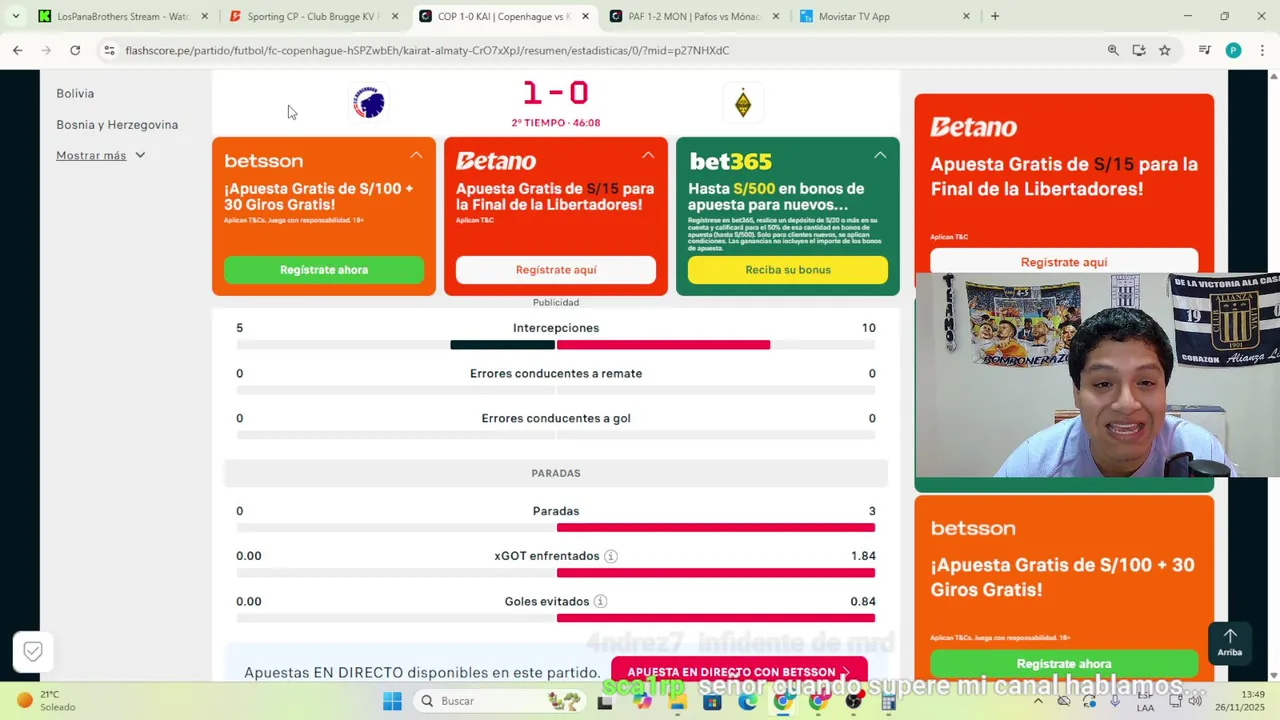Go back to the previous page

coord(18,50)
